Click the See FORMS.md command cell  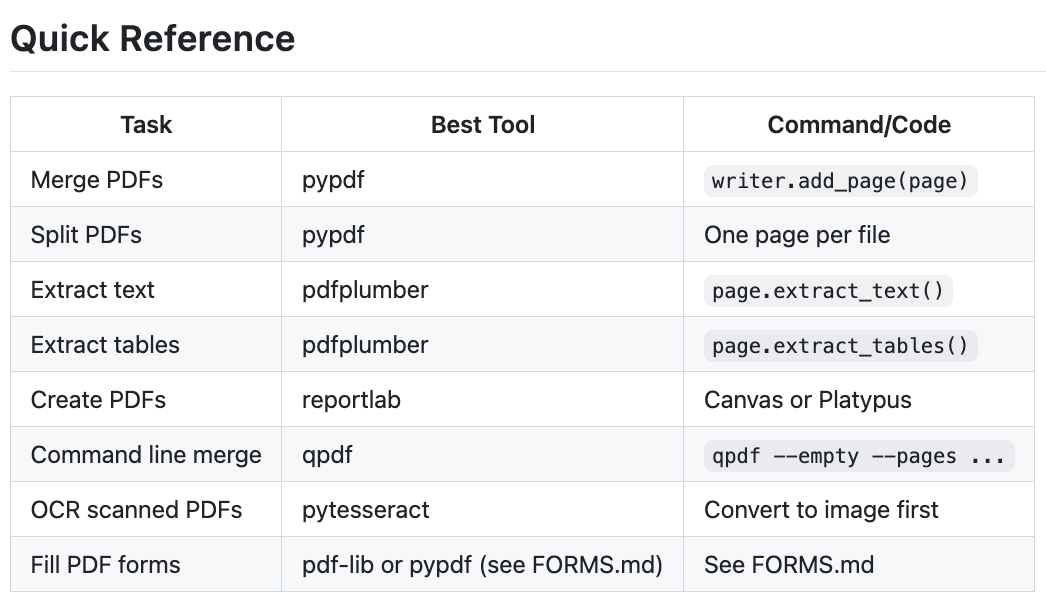[x=789, y=565]
